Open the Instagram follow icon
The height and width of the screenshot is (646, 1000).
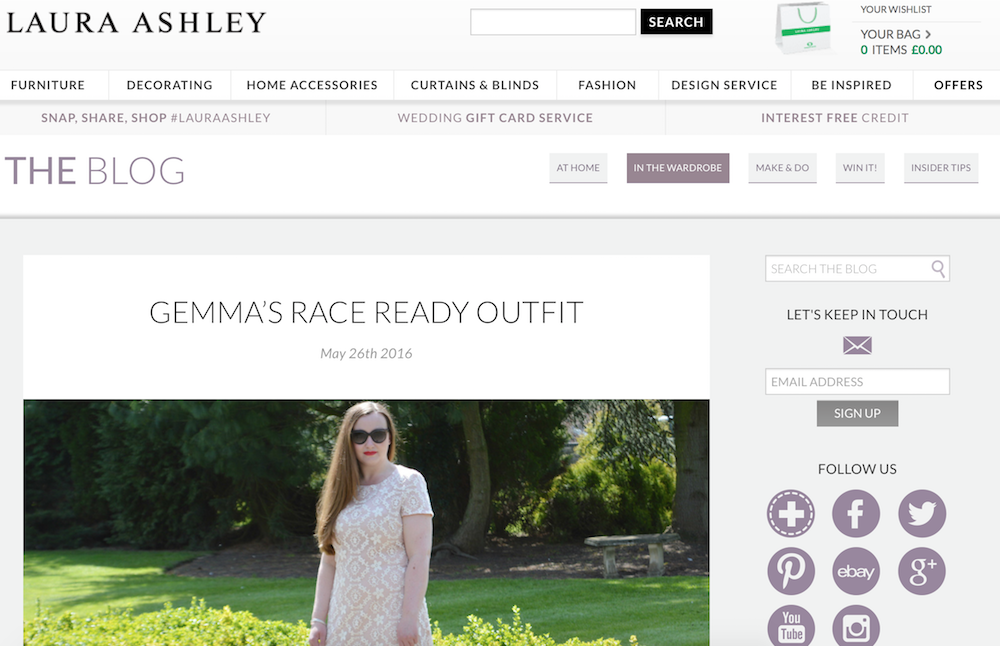pos(856,626)
